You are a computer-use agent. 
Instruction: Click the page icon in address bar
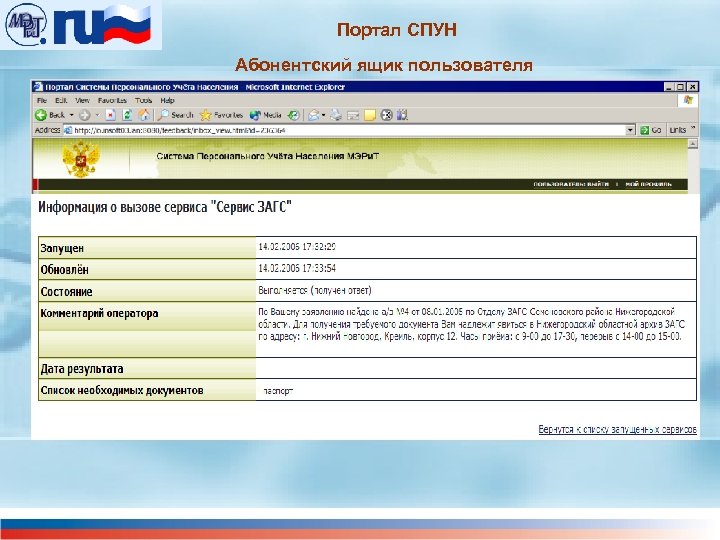coord(68,130)
